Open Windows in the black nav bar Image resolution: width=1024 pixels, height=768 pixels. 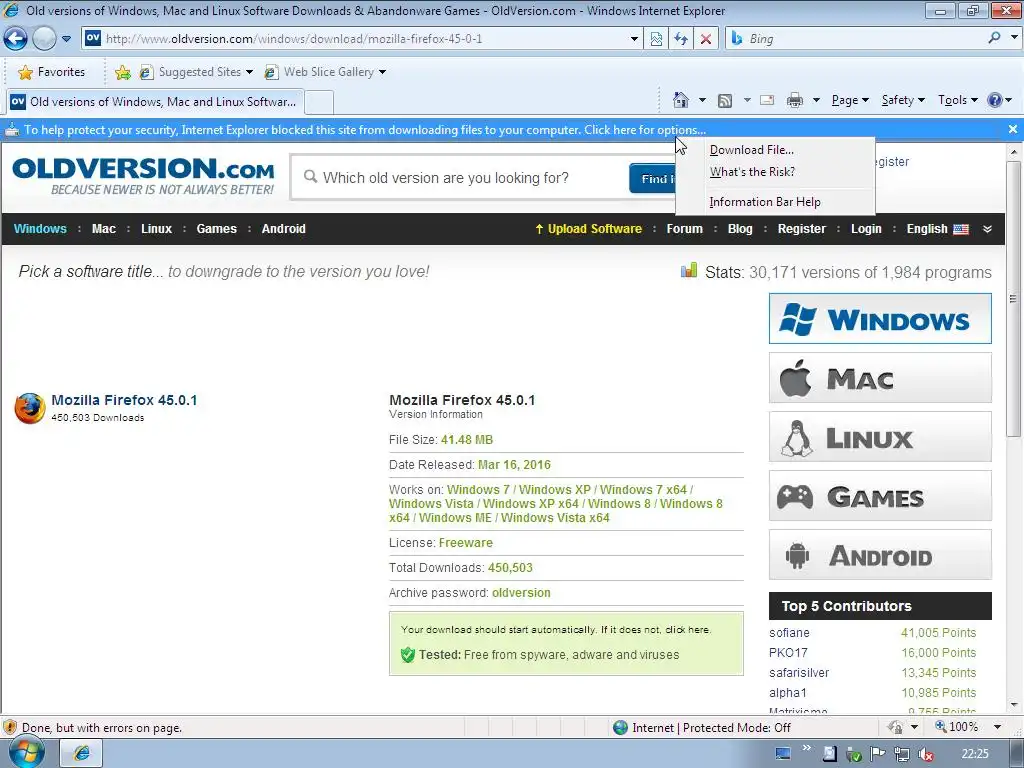[x=40, y=229]
